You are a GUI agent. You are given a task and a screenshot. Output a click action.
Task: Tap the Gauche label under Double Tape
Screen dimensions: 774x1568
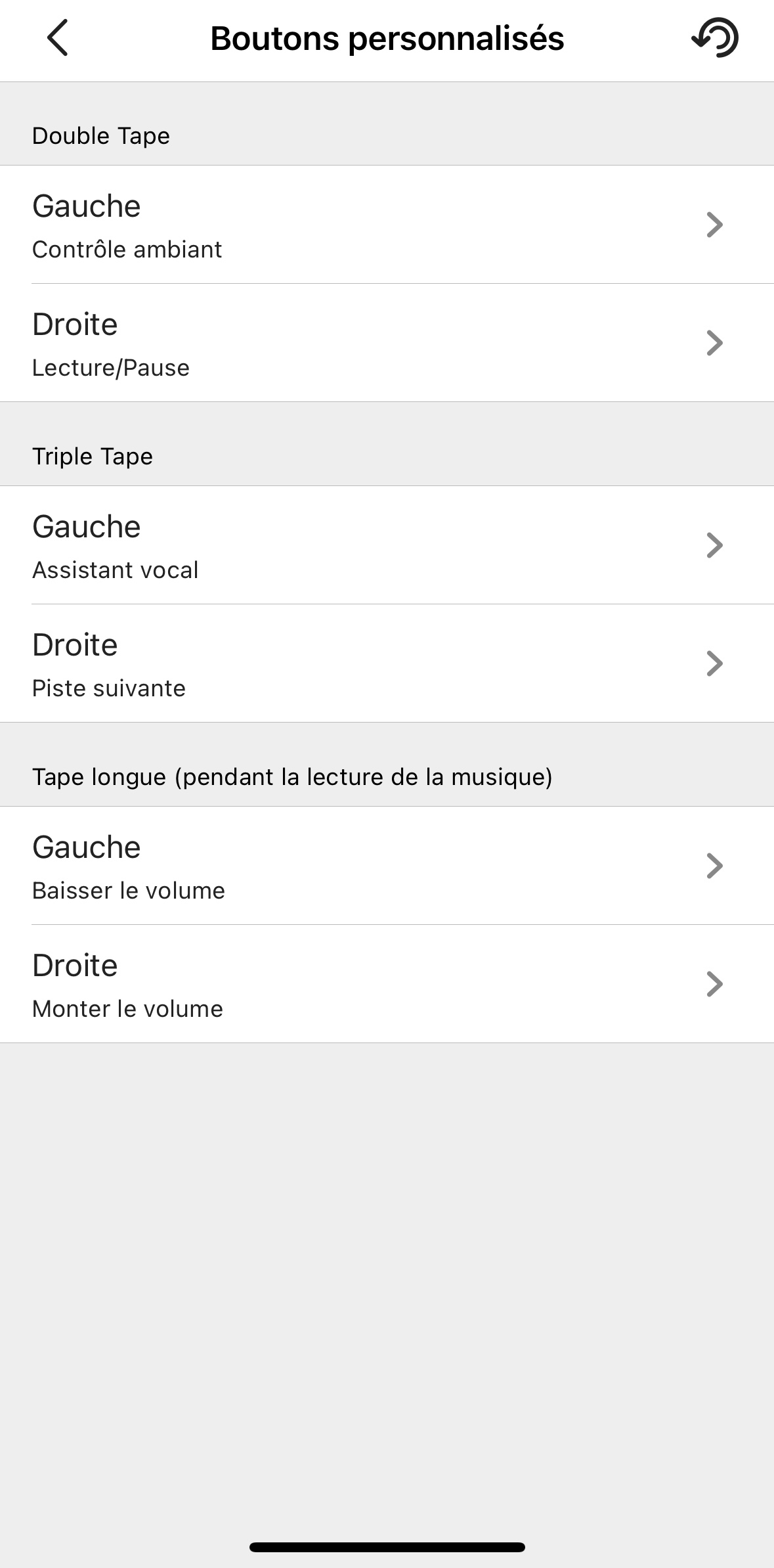point(87,206)
